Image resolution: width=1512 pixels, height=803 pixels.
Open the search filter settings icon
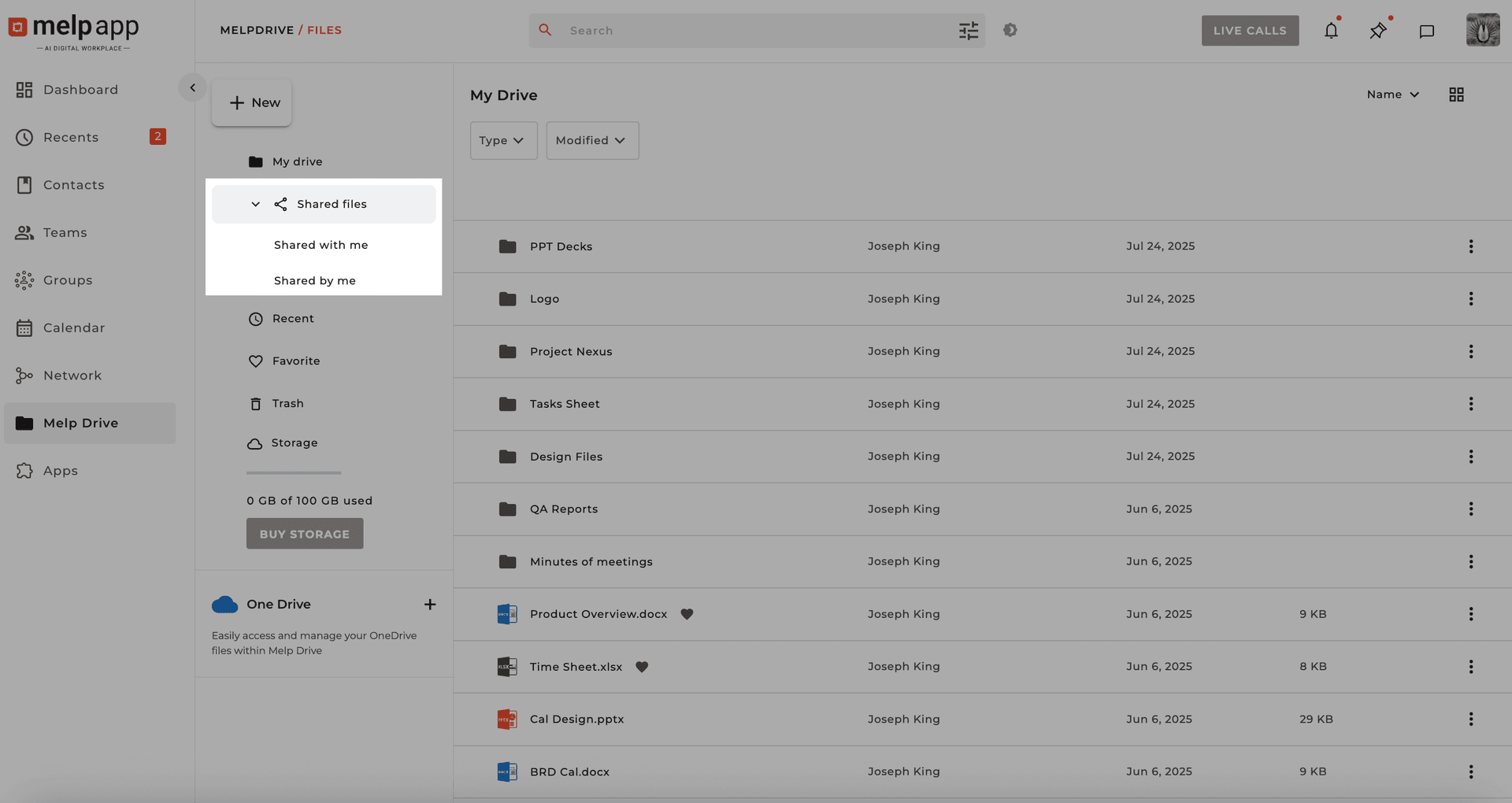tap(969, 30)
